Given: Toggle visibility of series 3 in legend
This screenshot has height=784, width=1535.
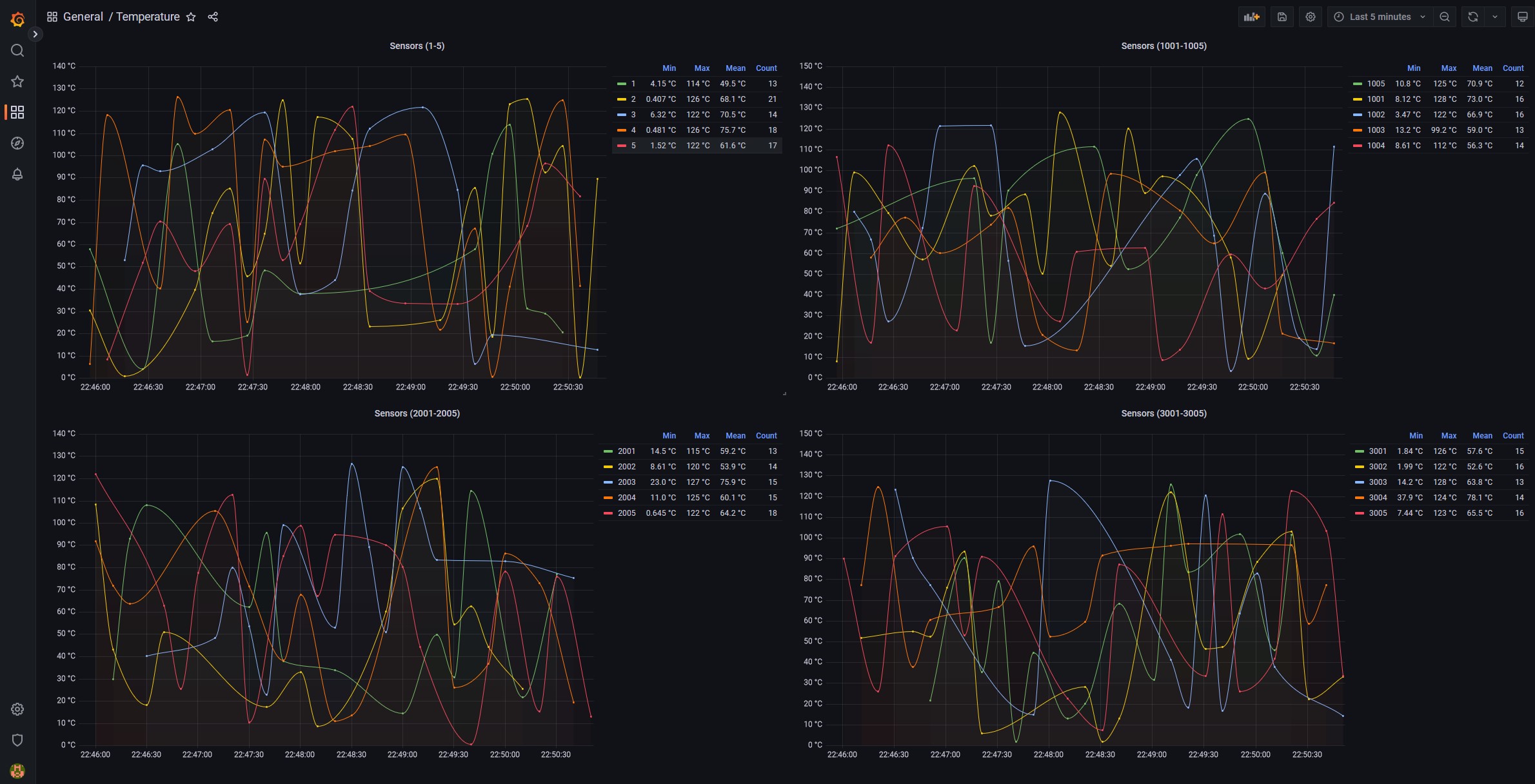Looking at the screenshot, I should click(x=633, y=115).
